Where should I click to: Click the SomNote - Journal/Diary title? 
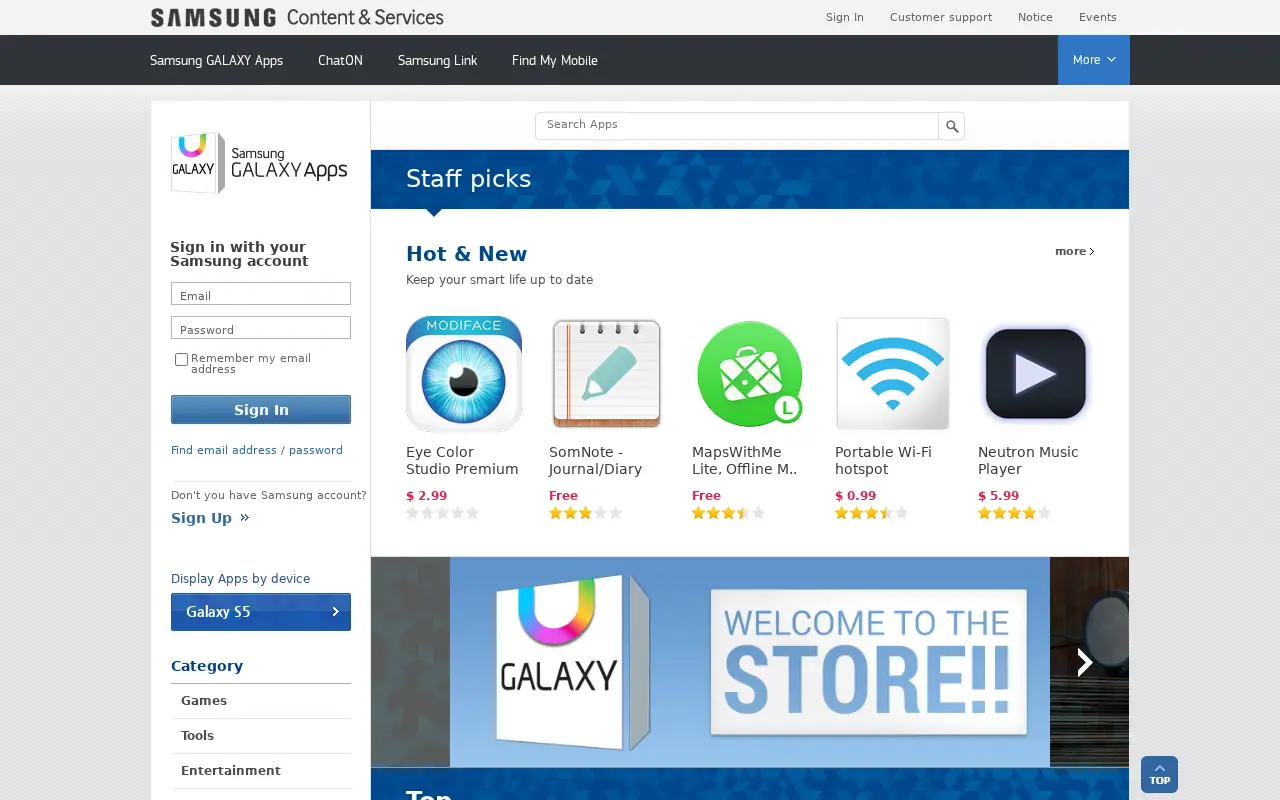click(x=596, y=460)
